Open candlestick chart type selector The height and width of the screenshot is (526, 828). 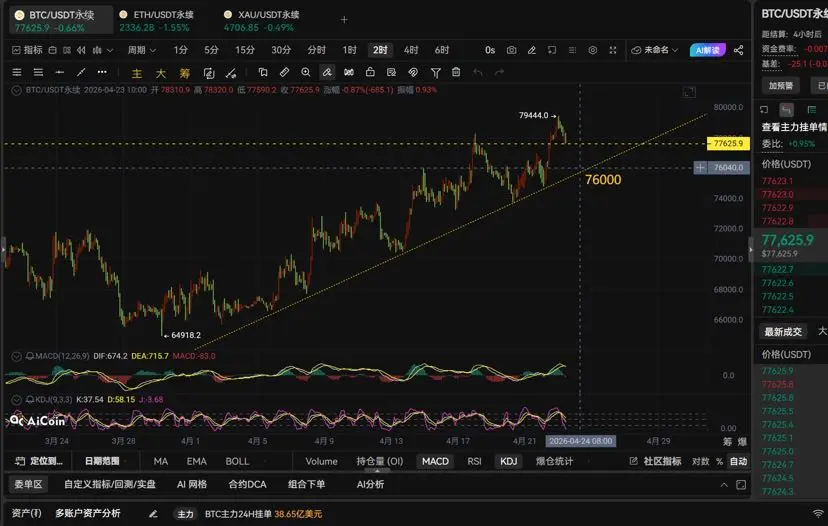pyautogui.click(x=102, y=50)
